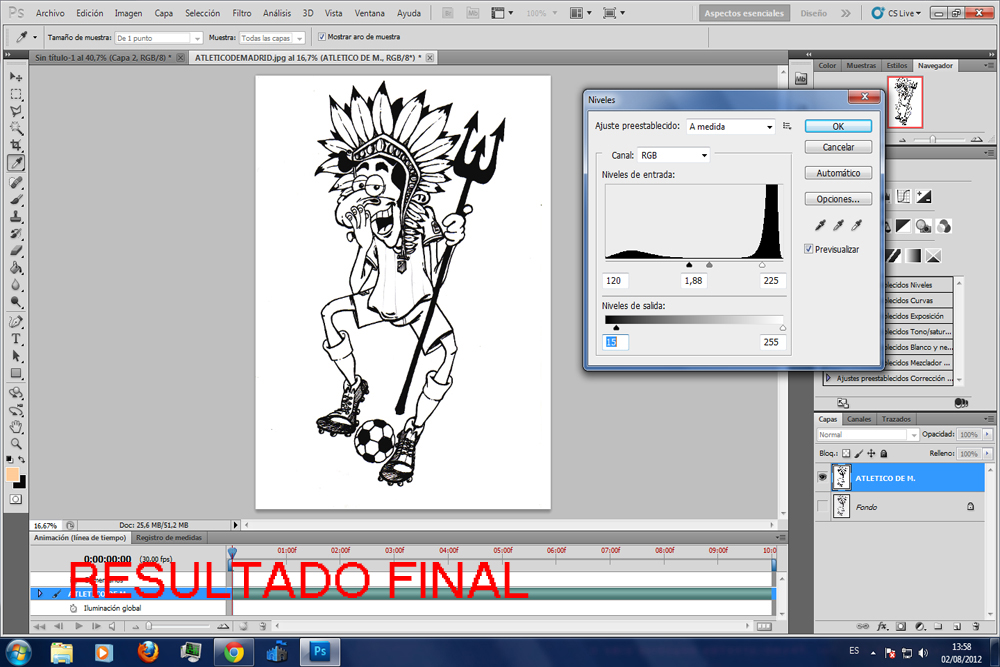
Task: Switch to the Trazados tab
Action: pyautogui.click(x=896, y=419)
